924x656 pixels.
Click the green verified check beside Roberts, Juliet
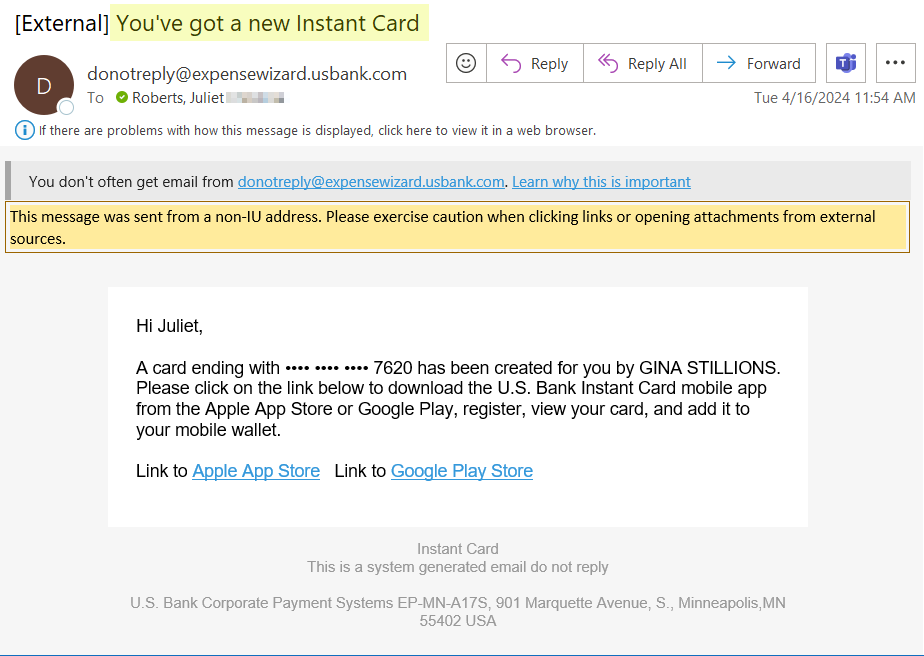(122, 97)
